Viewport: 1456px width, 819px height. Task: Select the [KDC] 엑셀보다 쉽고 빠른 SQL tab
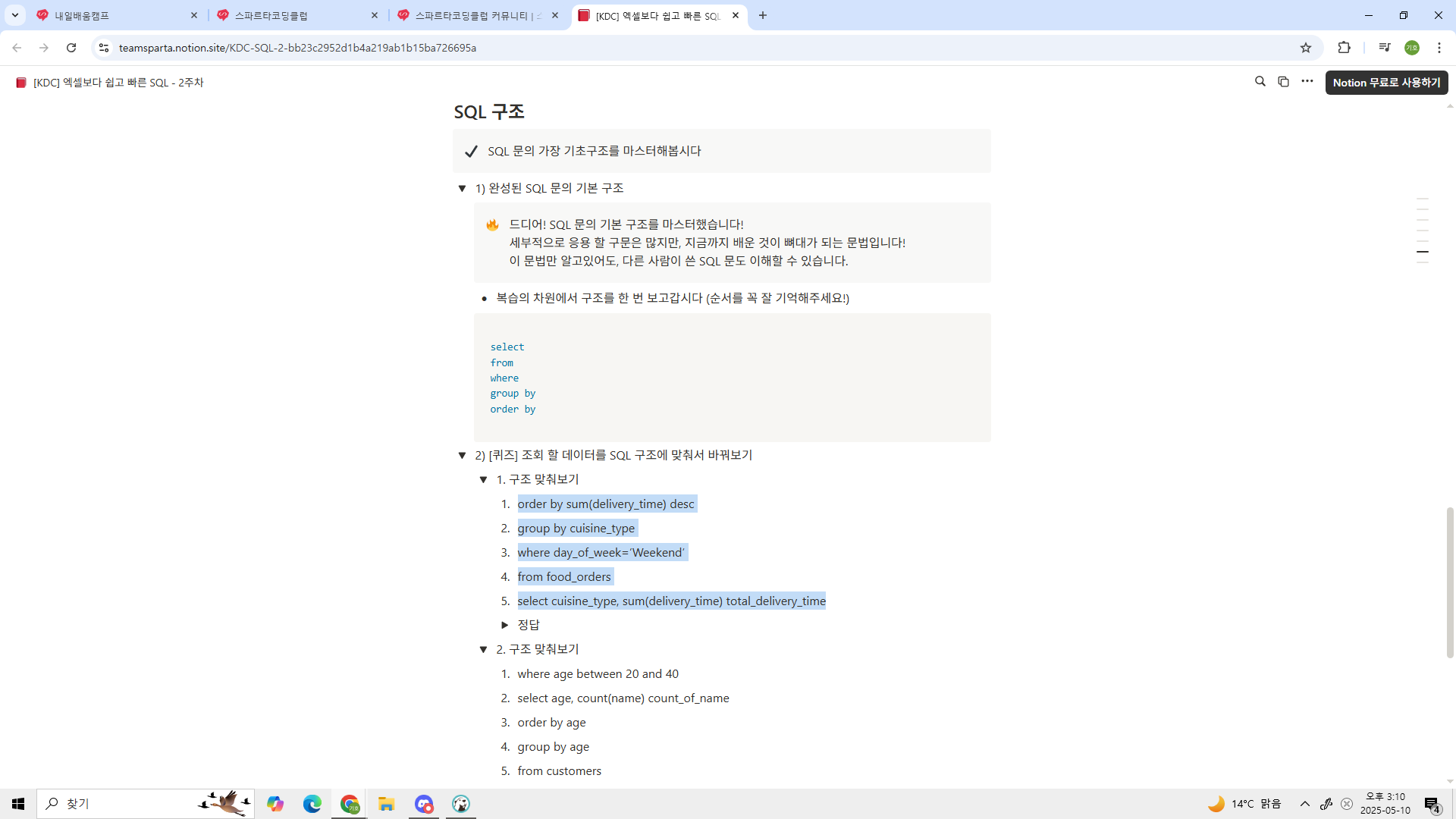(x=657, y=15)
